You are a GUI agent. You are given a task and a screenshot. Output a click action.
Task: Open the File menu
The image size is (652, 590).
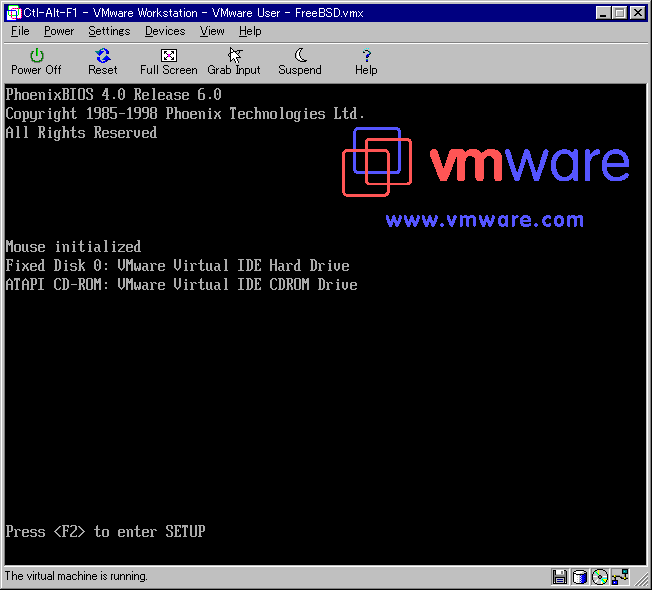[x=20, y=31]
